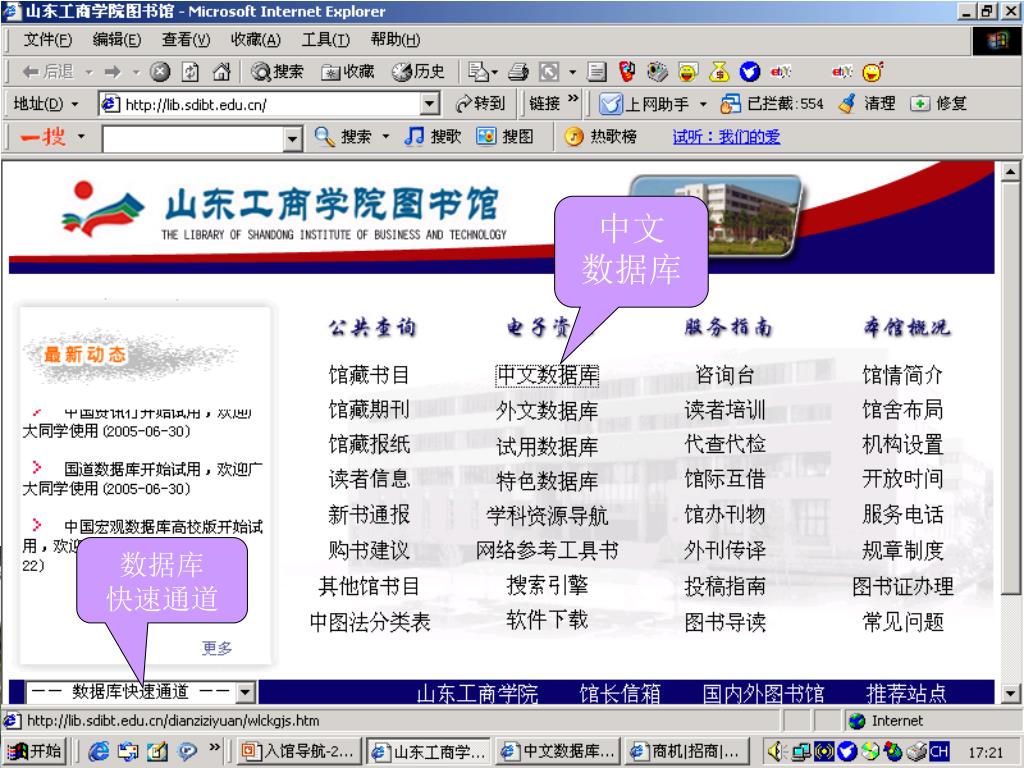The image size is (1024, 768).
Task: Open the 学科资源导航 link
Action: coord(547,516)
